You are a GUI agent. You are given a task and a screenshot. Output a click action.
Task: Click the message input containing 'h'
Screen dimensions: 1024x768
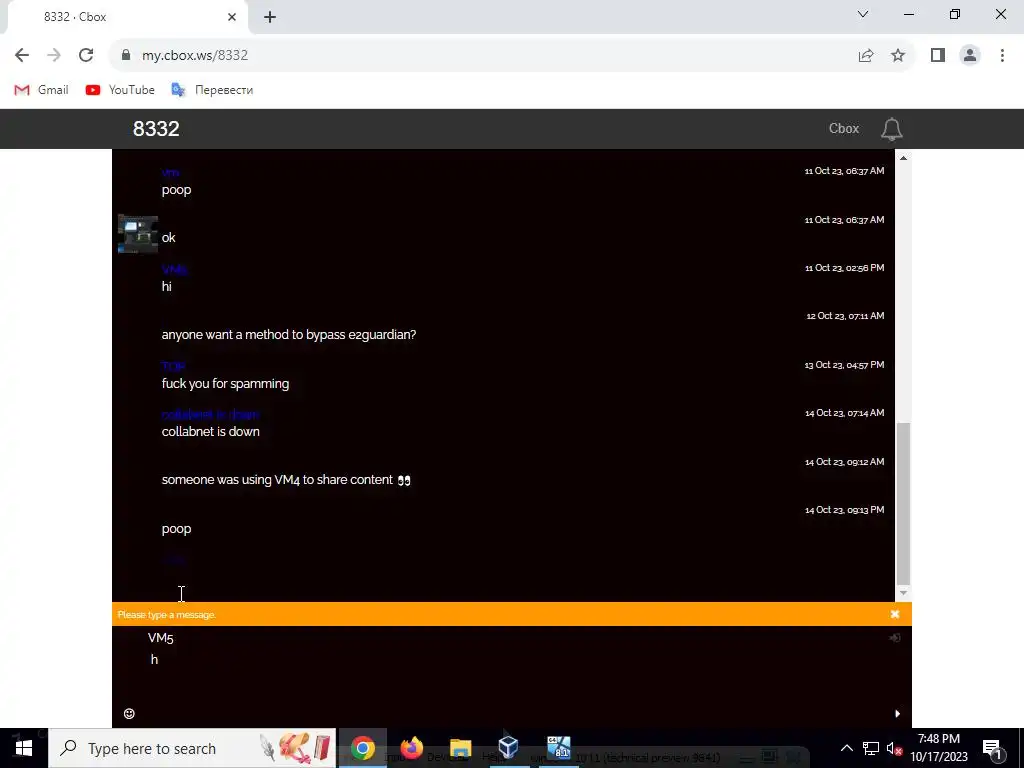(509, 676)
